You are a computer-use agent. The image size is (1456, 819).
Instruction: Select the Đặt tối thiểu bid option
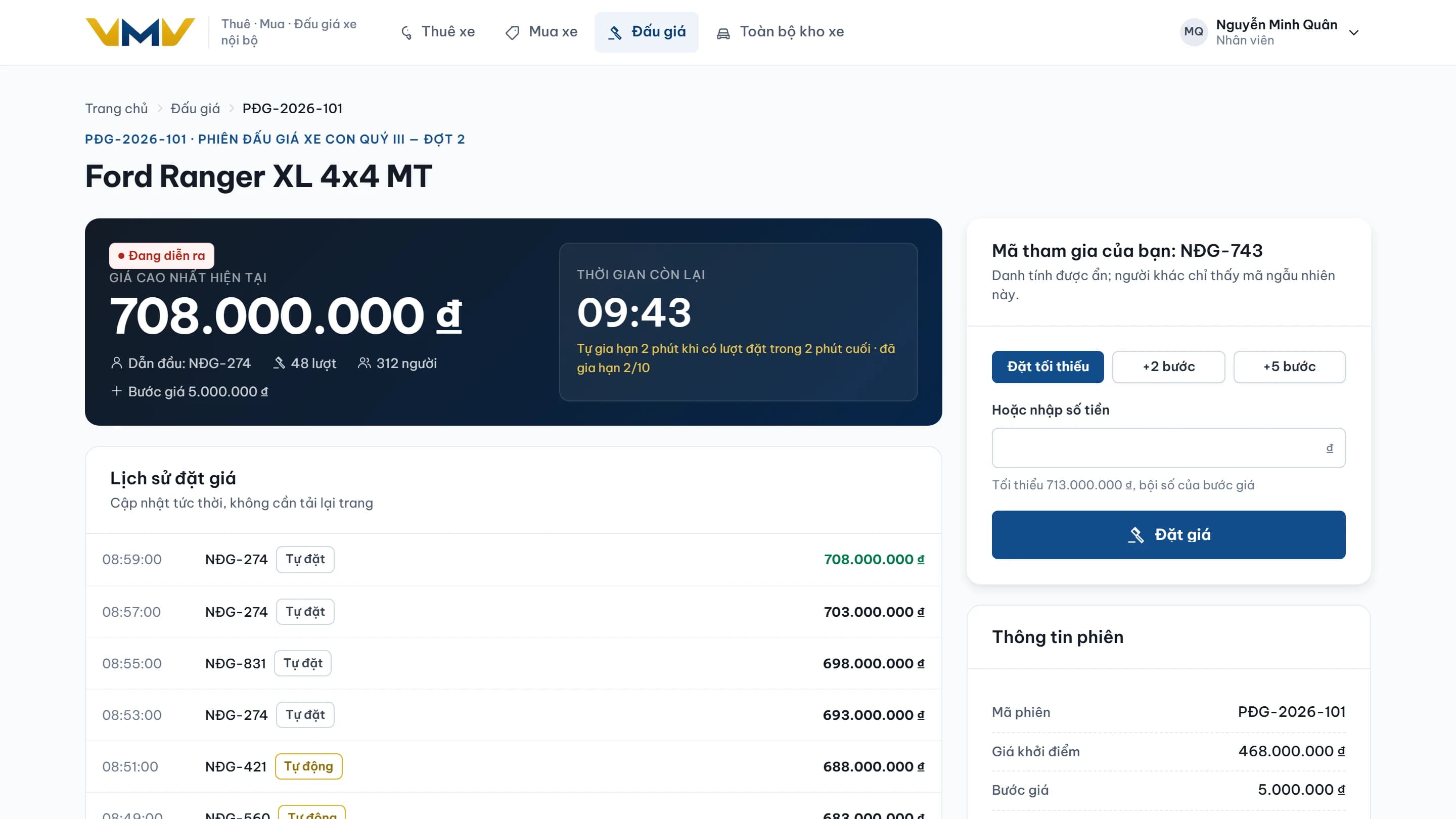click(x=1048, y=367)
